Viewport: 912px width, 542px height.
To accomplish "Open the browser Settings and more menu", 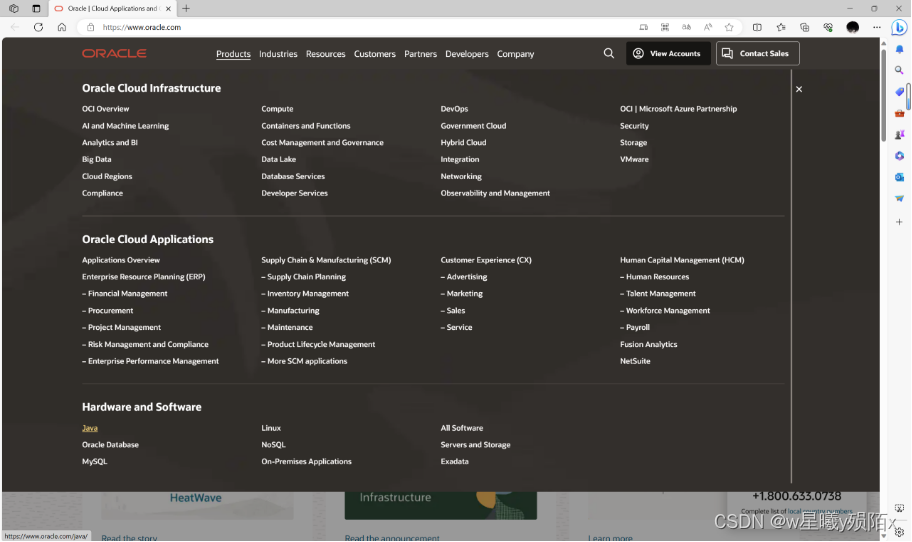I will (x=877, y=27).
